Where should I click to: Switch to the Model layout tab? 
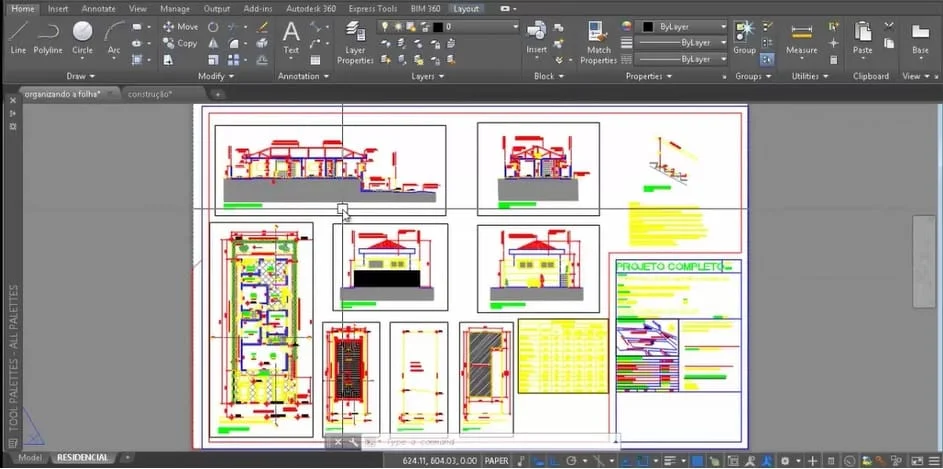click(30, 458)
